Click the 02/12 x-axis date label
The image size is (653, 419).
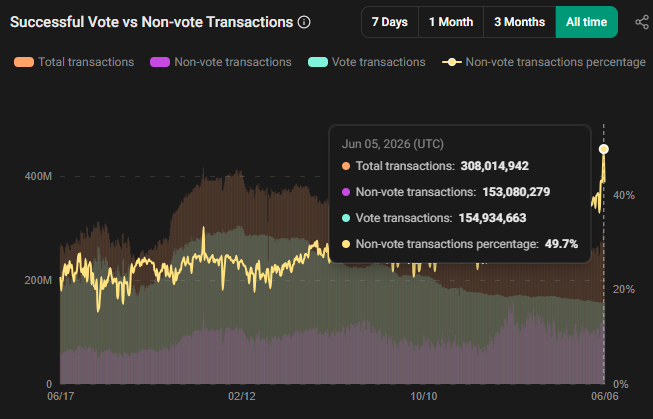tap(242, 396)
